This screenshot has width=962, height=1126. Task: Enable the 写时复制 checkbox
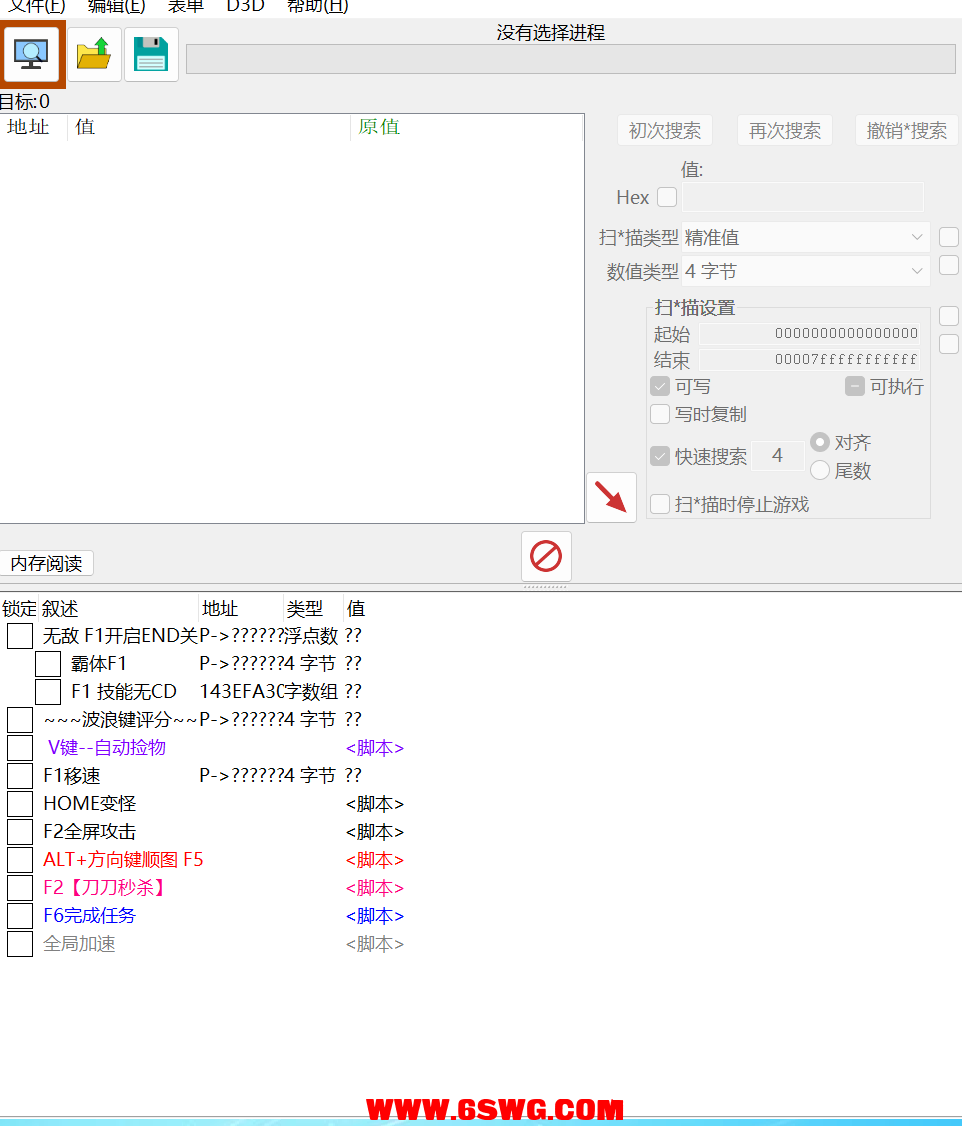pyautogui.click(x=660, y=414)
